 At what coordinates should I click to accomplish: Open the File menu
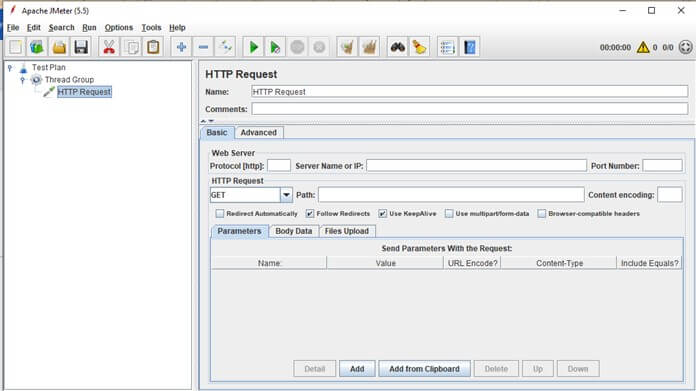pos(13,28)
